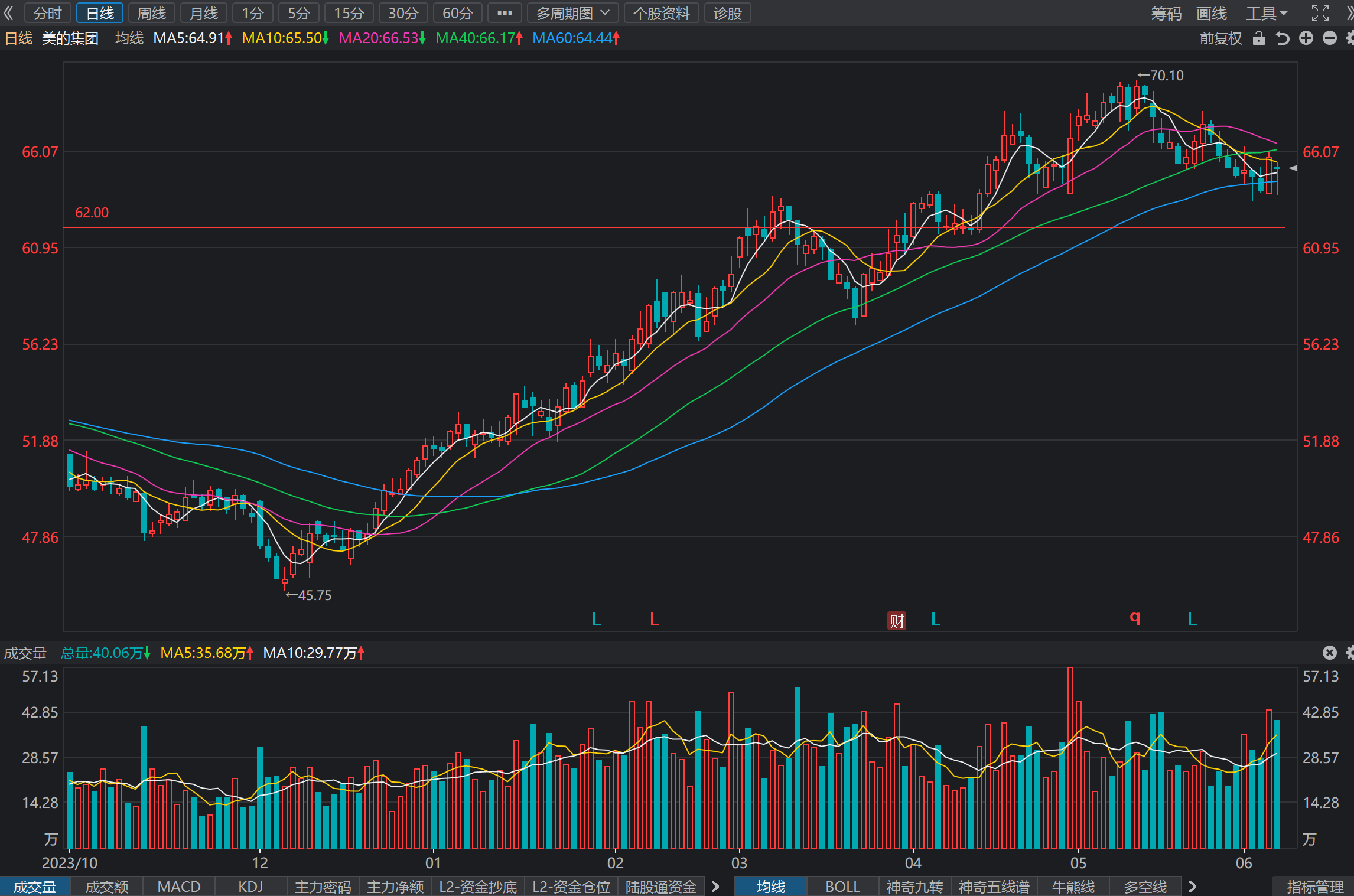Switch sub-chart to 陆股通资金
The width and height of the screenshot is (1354, 896).
pos(661,887)
